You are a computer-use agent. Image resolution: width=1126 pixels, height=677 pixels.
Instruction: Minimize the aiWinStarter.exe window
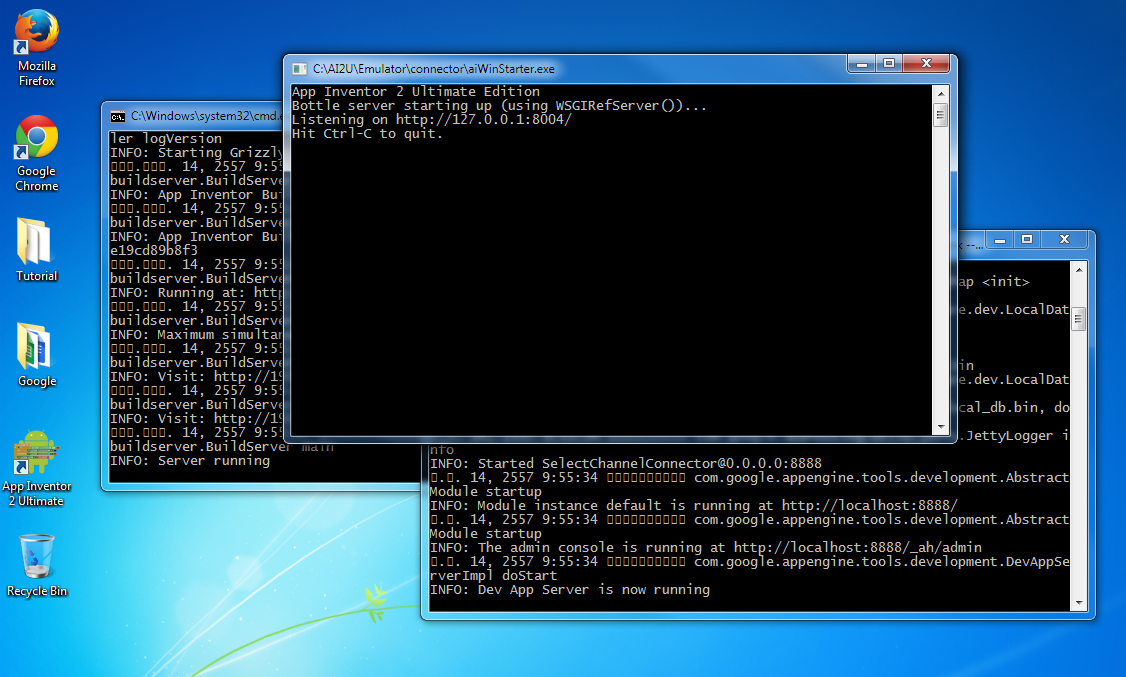tap(862, 64)
